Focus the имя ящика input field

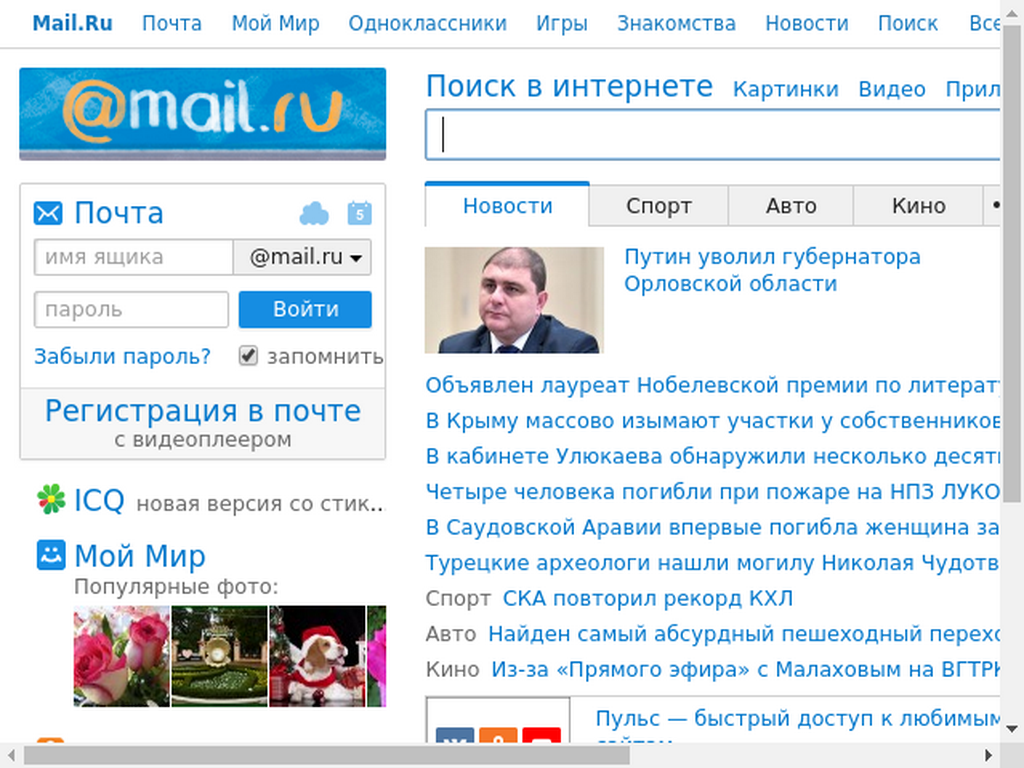pos(134,257)
